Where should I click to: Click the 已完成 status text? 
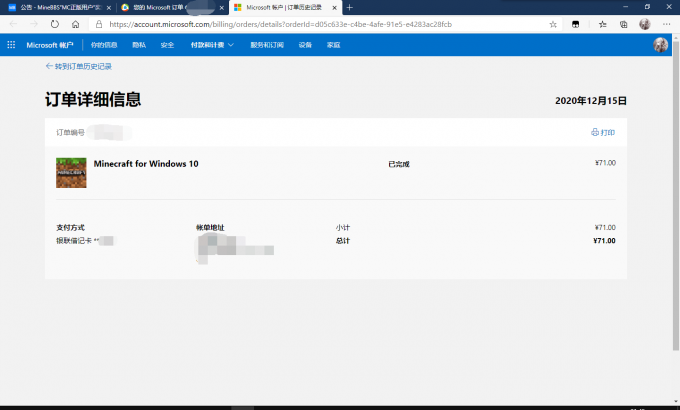pos(399,164)
